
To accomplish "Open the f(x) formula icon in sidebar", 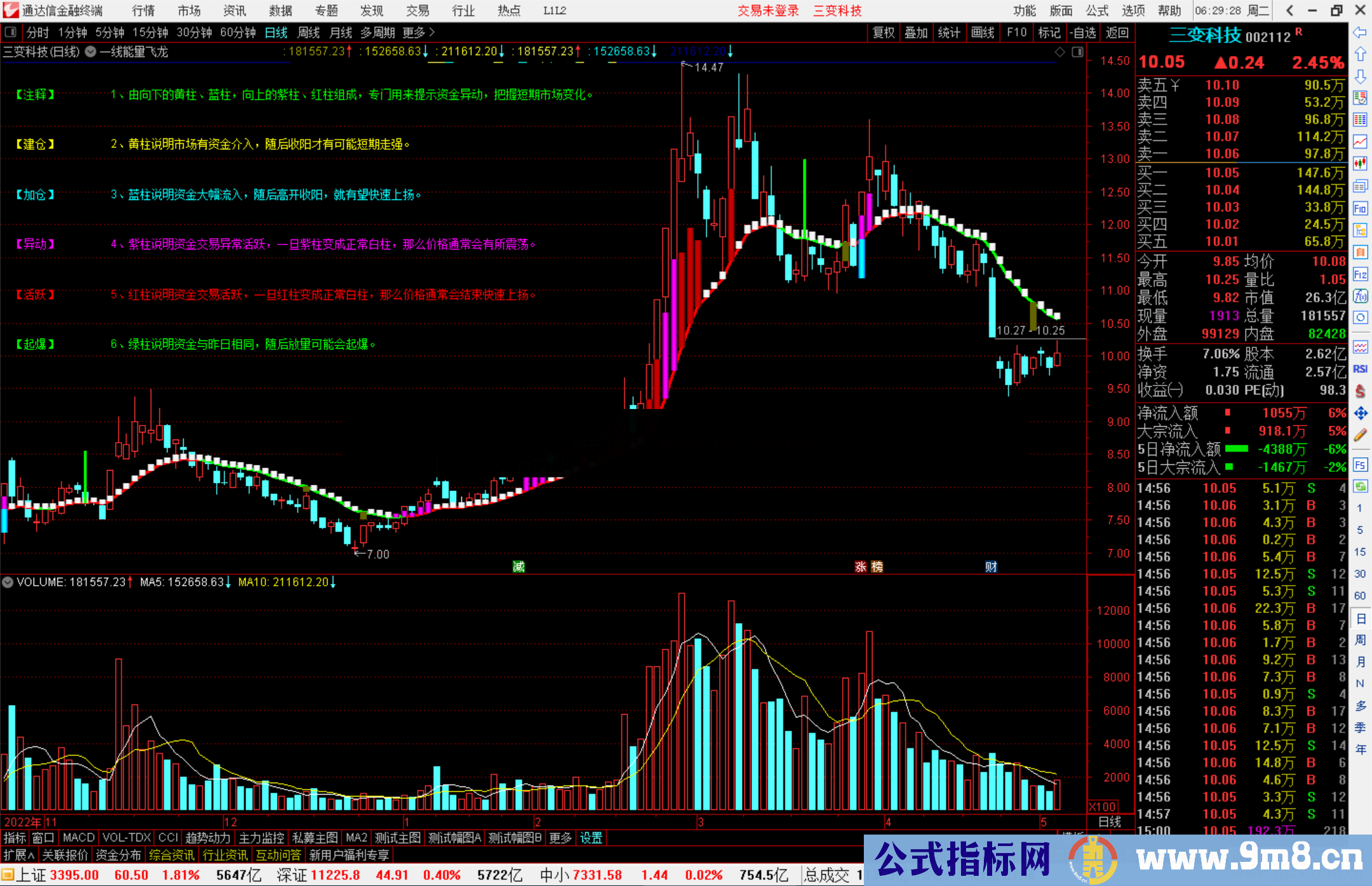I will click(1360, 296).
